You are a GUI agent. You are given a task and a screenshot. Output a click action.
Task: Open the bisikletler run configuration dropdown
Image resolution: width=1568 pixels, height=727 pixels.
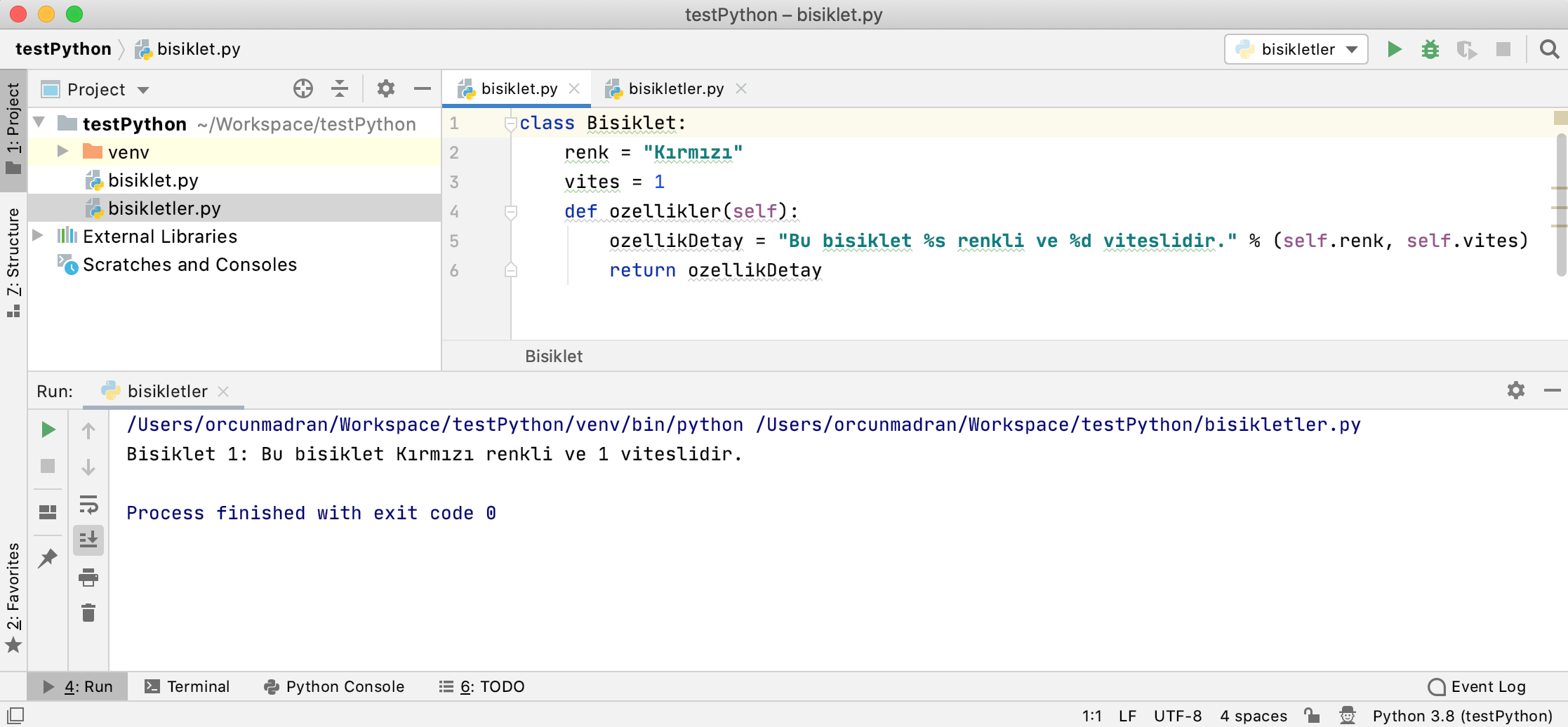pyautogui.click(x=1296, y=49)
